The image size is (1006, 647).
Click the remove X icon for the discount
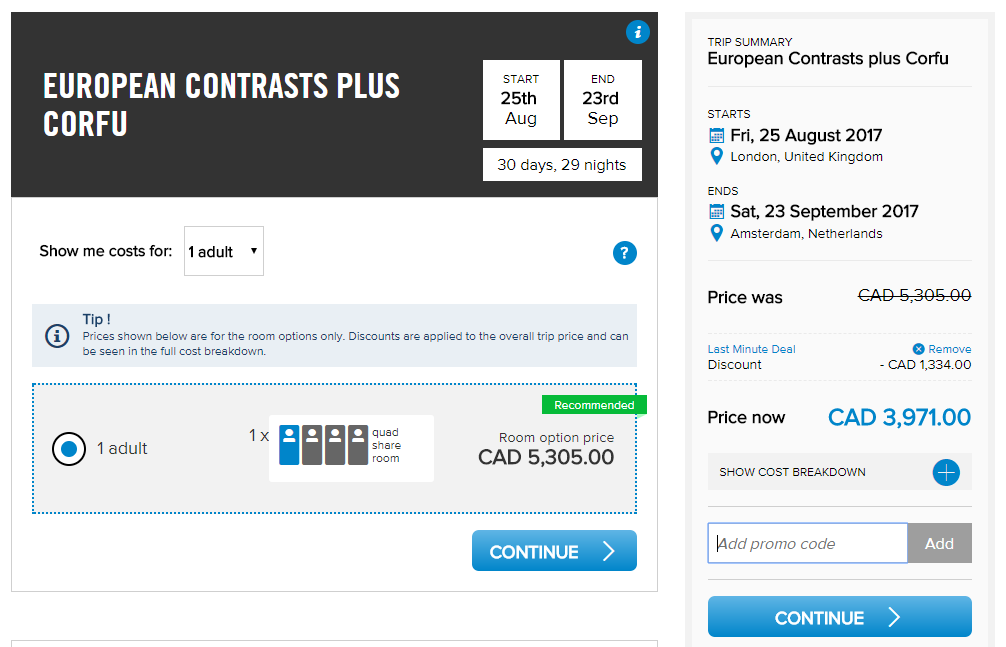[x=919, y=349]
